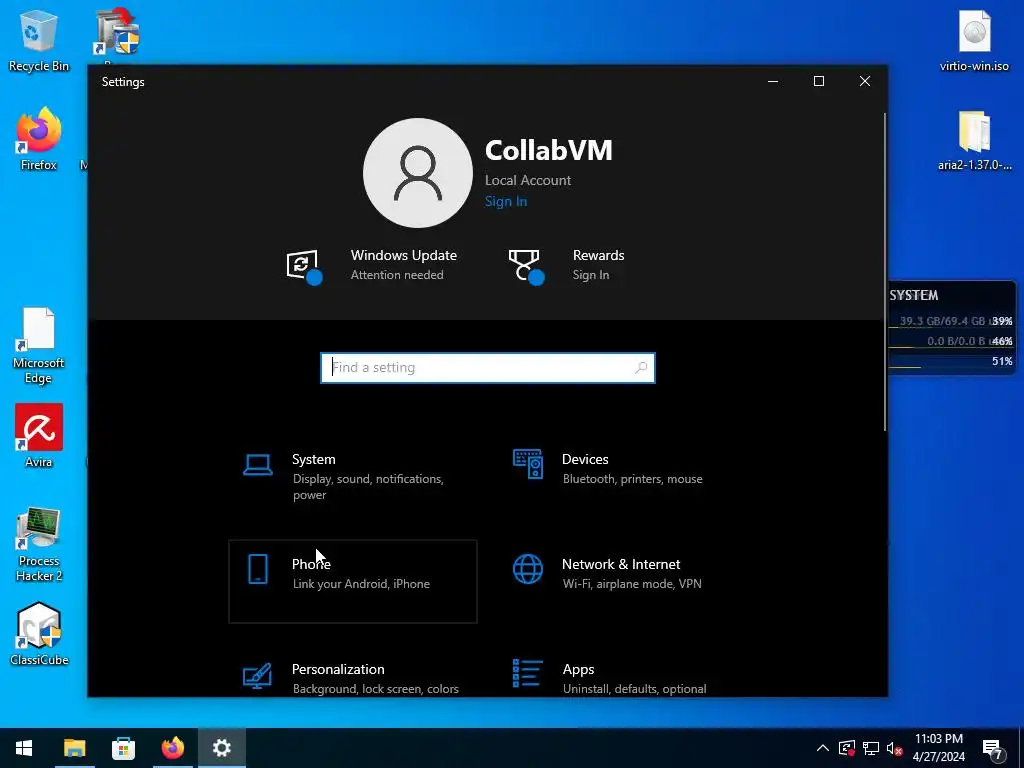Click 'Link your Android, iPhone' description
The width and height of the screenshot is (1024, 768).
click(x=361, y=584)
